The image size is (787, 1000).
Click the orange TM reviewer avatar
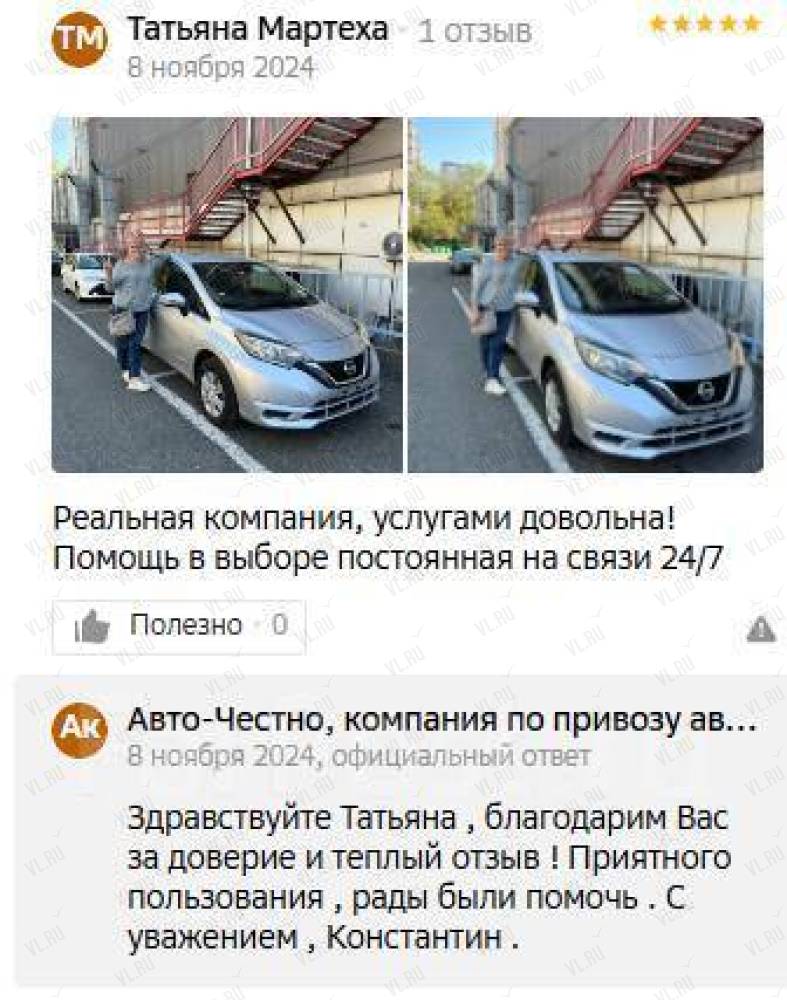point(79,40)
